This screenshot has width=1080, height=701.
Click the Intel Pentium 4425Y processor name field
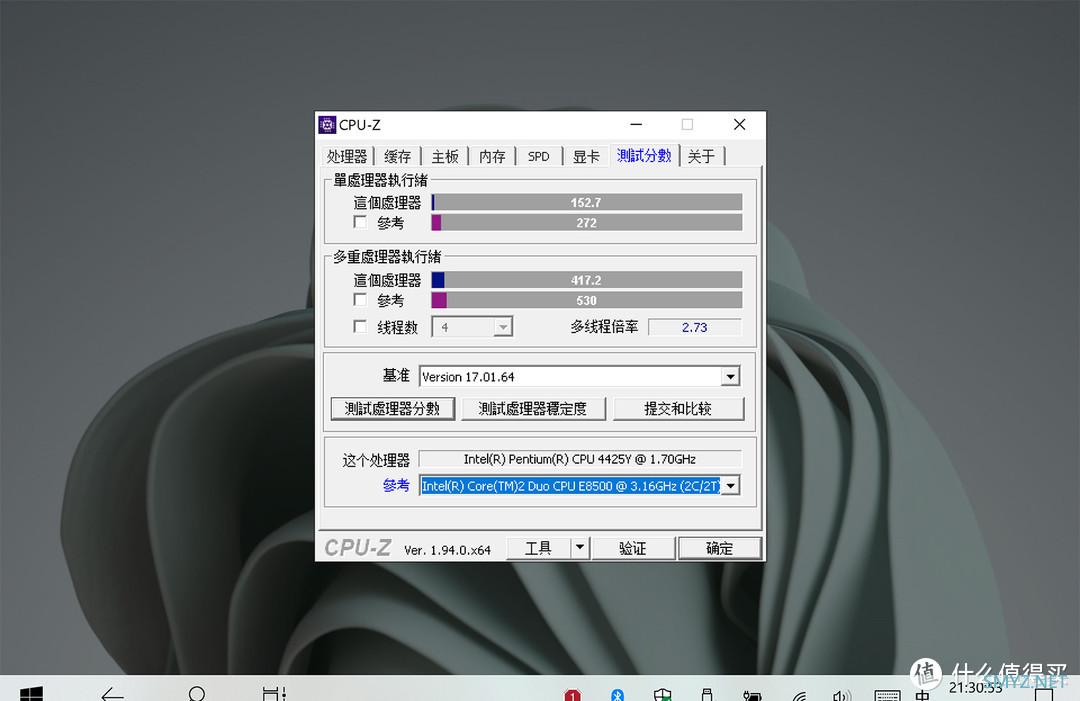tap(580, 459)
